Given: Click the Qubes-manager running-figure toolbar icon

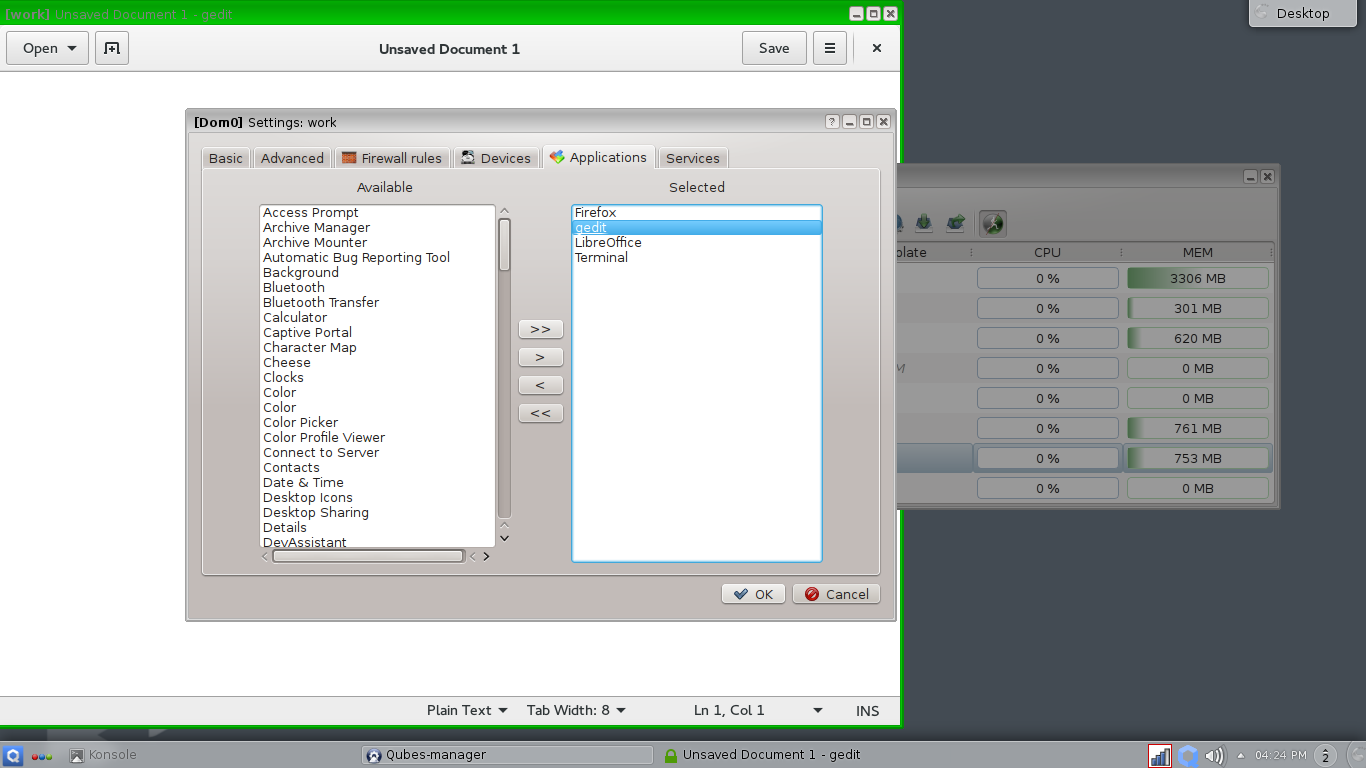Looking at the screenshot, I should (992, 223).
